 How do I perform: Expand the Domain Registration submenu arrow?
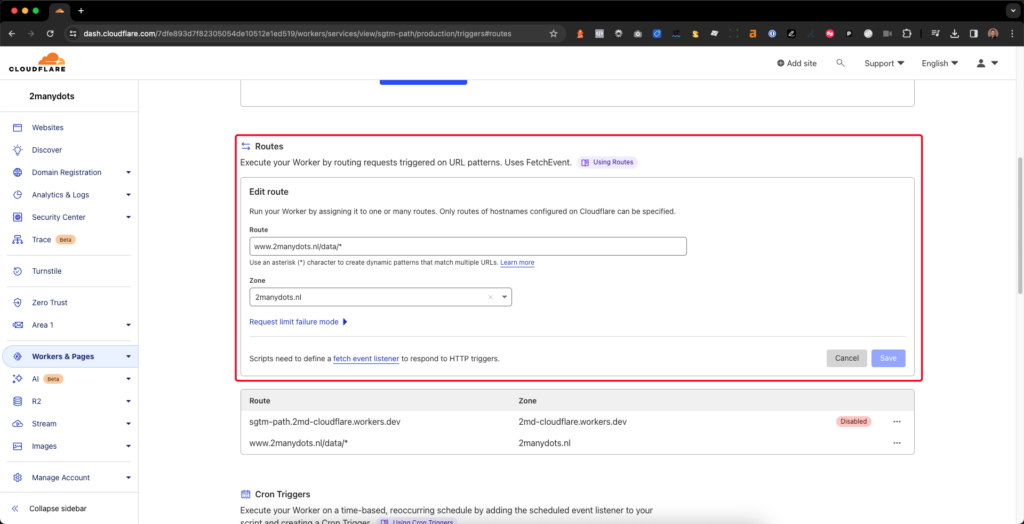128,172
